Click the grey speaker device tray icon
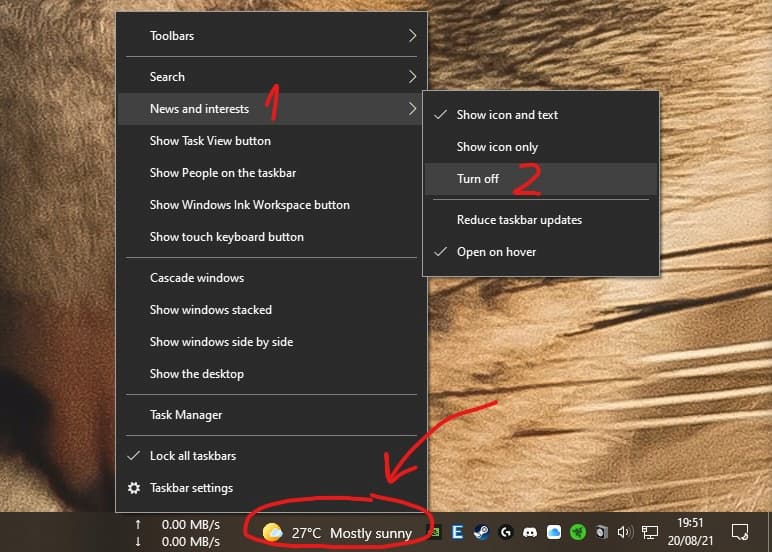 [x=602, y=532]
